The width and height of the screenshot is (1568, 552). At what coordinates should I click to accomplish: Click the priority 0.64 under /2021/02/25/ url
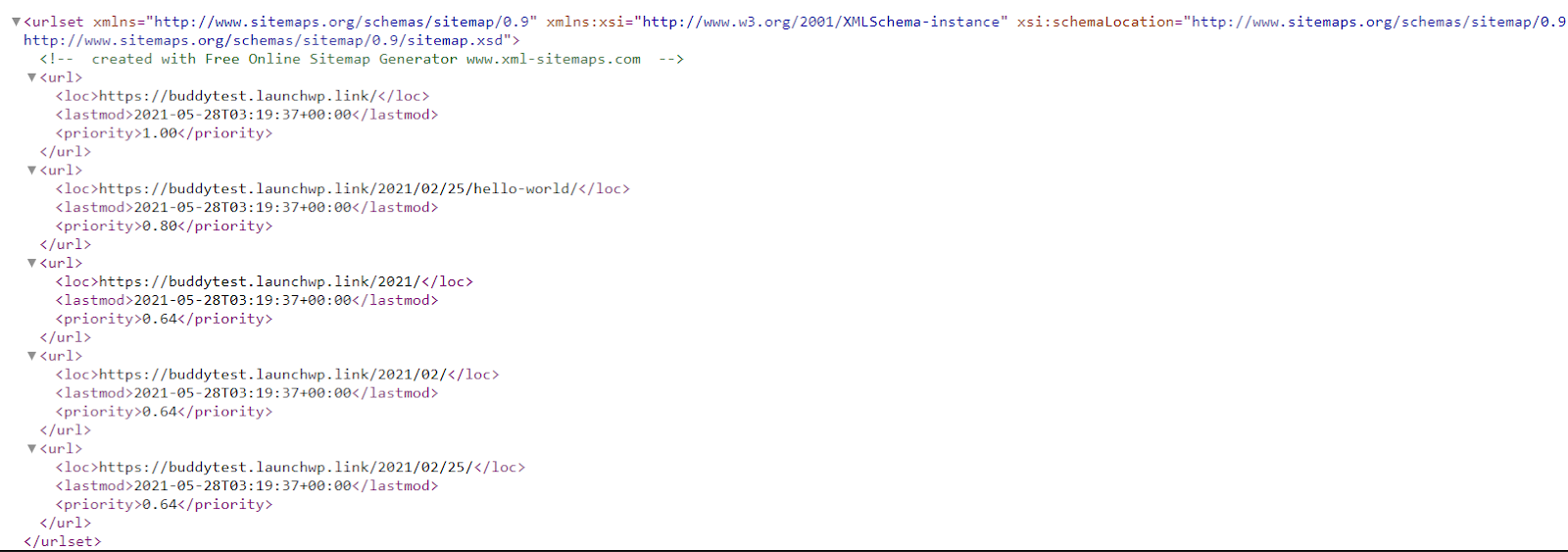click(160, 505)
